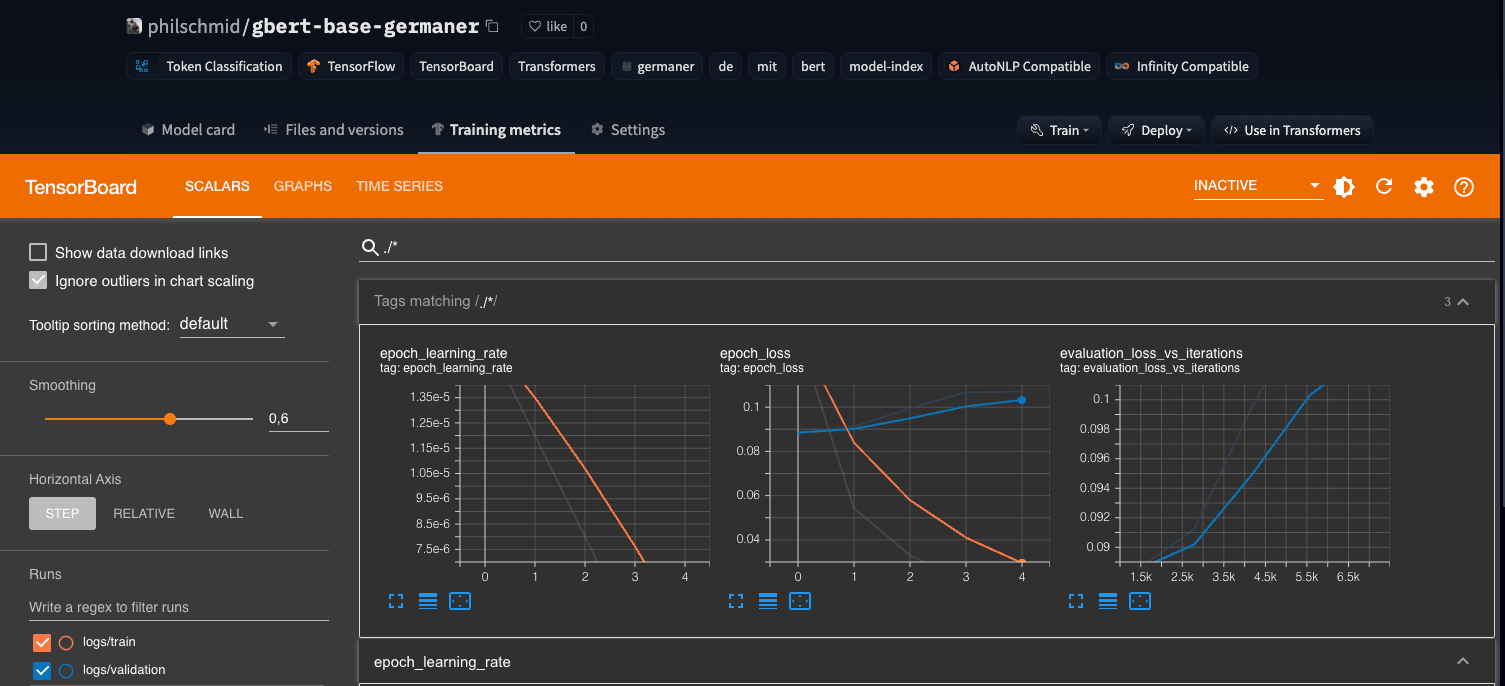The height and width of the screenshot is (686, 1505).
Task: Click the TensorBoard logo text
Action: point(81,187)
